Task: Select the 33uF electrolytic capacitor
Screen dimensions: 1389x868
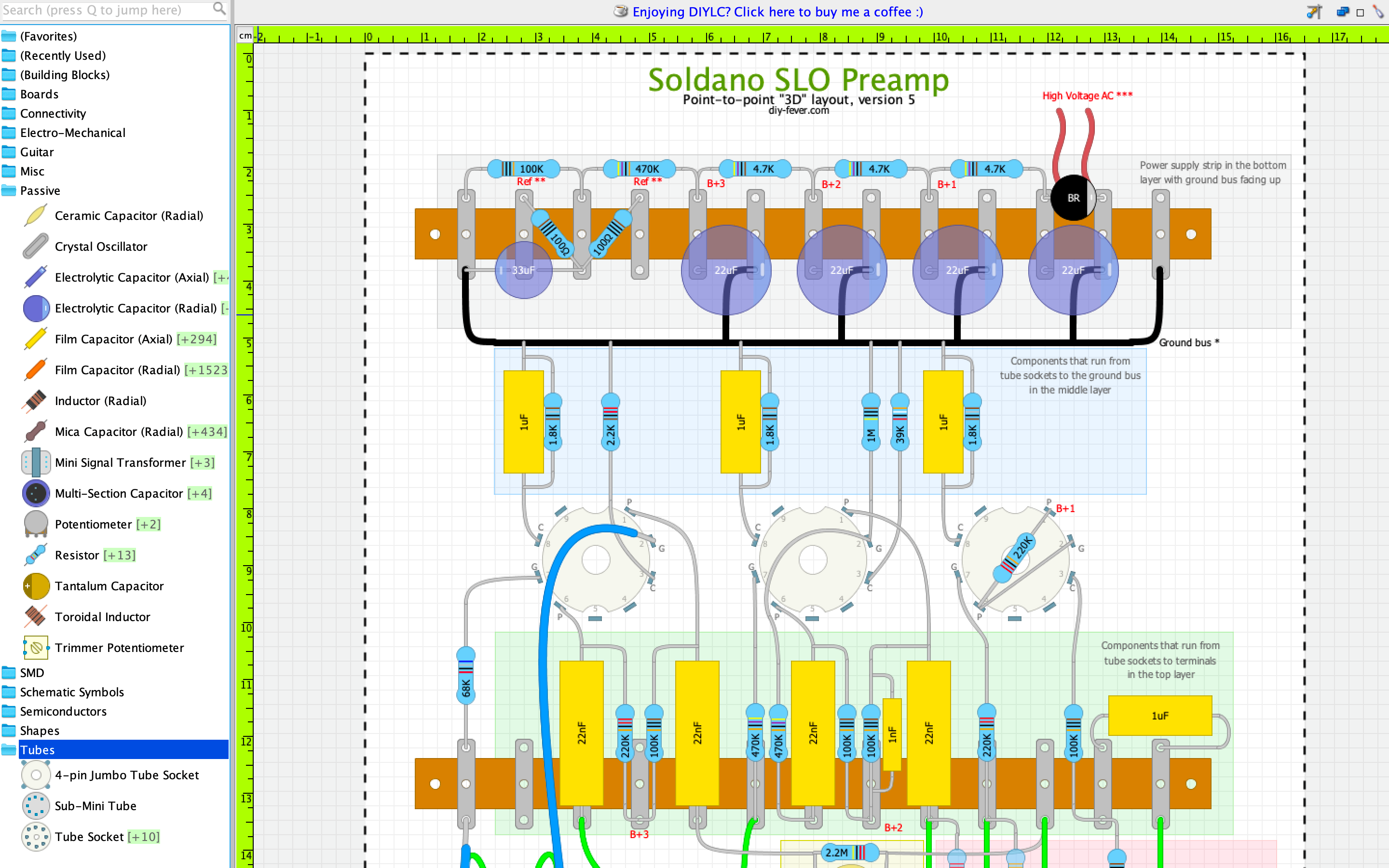Action: click(x=523, y=270)
